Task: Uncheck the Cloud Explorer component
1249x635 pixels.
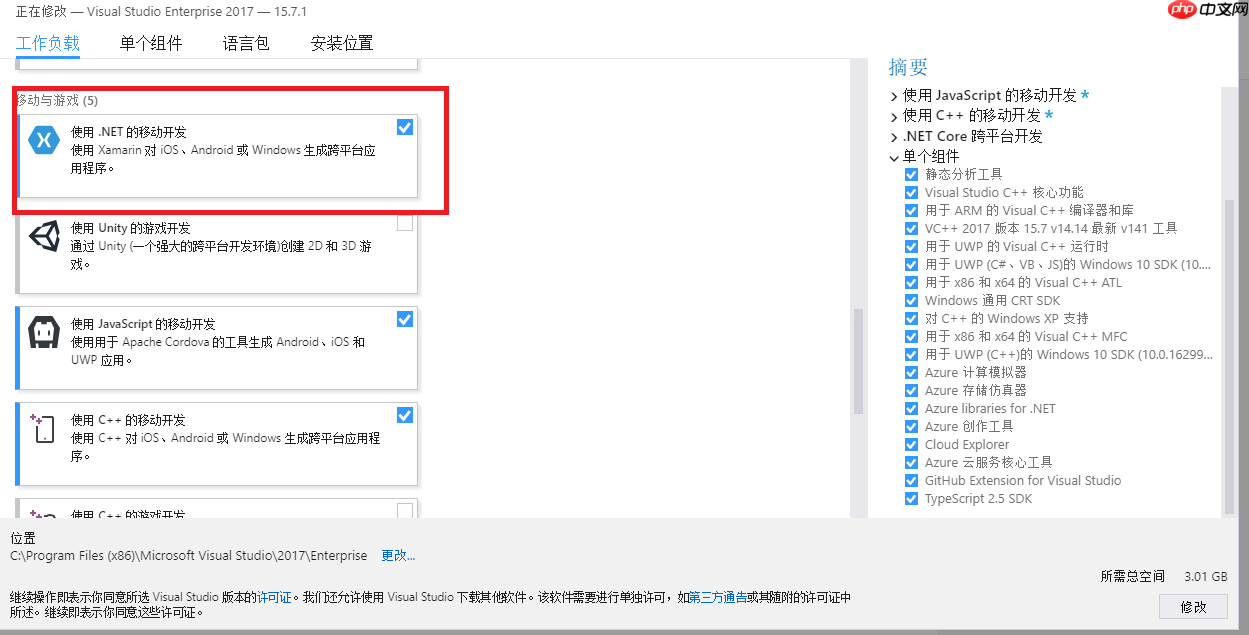Action: [911, 444]
